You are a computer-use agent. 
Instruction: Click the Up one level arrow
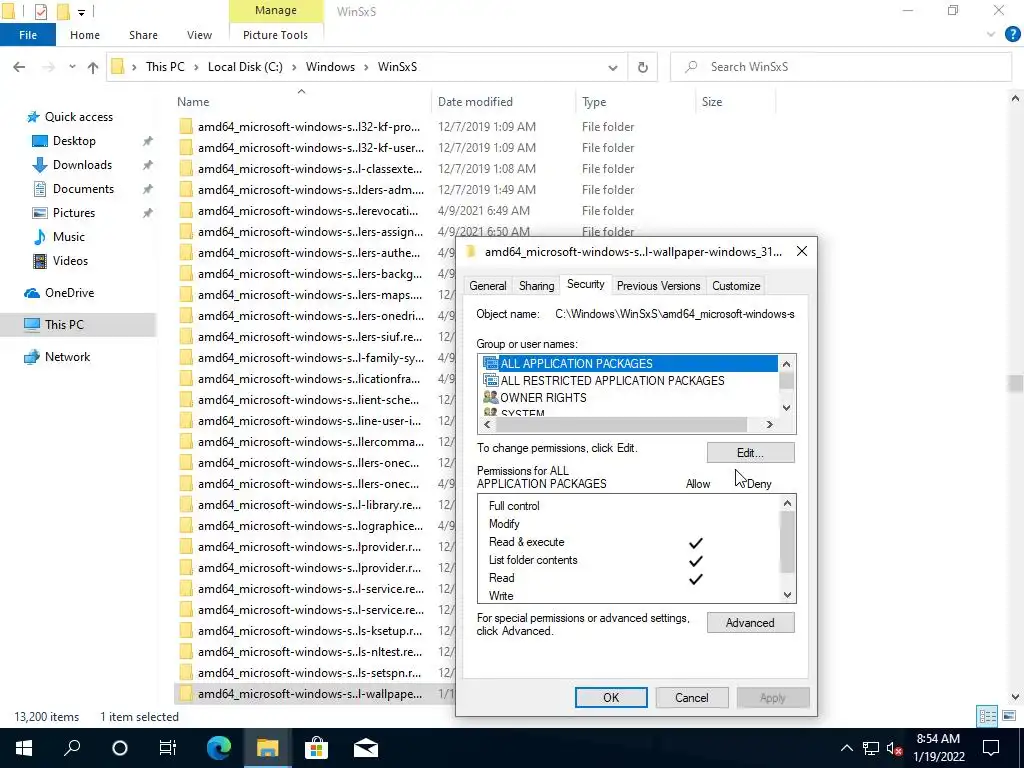(93, 67)
